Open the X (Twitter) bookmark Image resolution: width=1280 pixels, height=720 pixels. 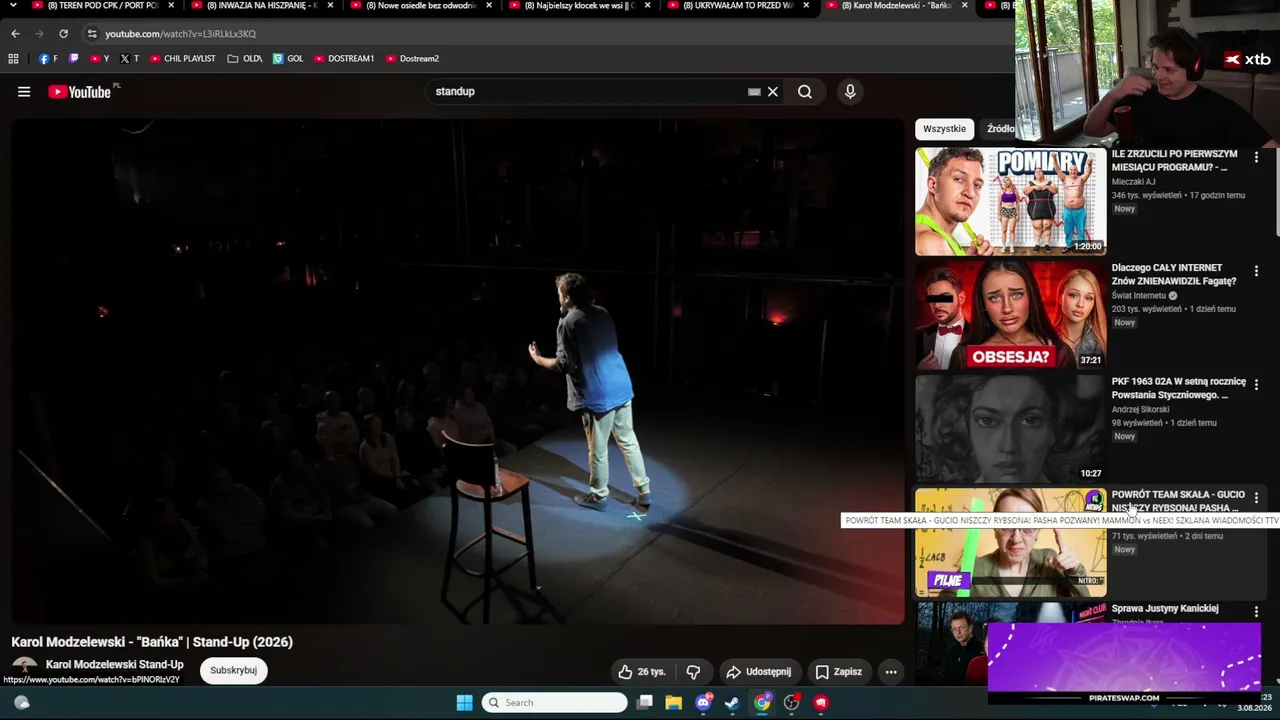tap(130, 59)
